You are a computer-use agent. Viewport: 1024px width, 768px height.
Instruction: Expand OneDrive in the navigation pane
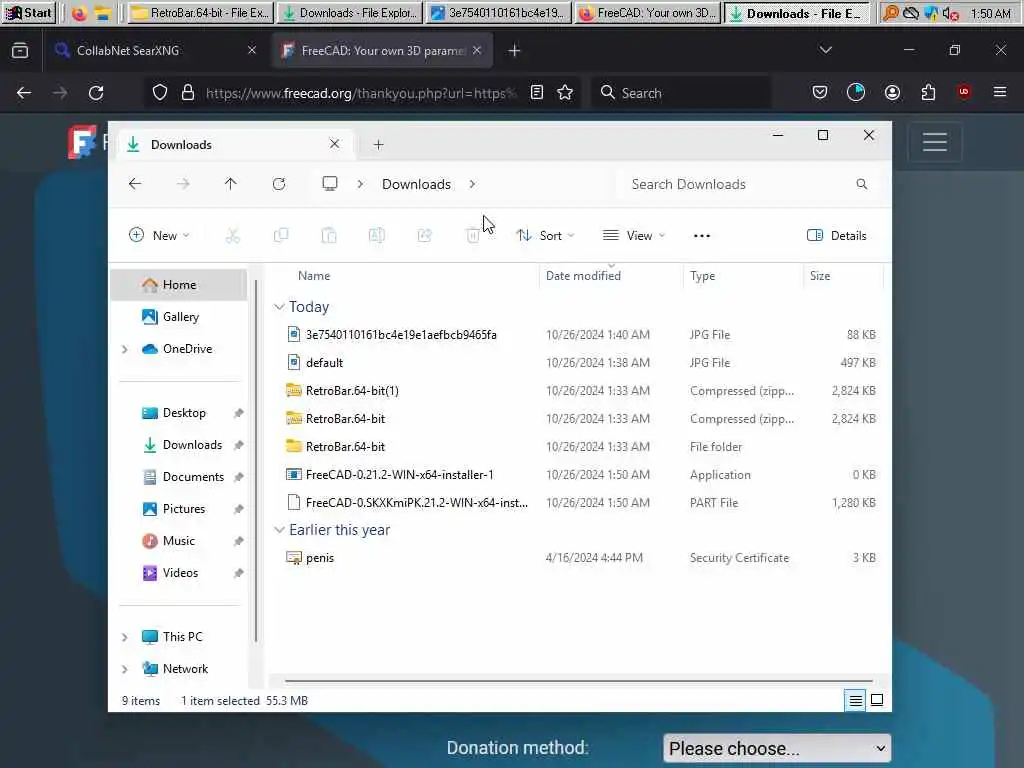coord(125,349)
